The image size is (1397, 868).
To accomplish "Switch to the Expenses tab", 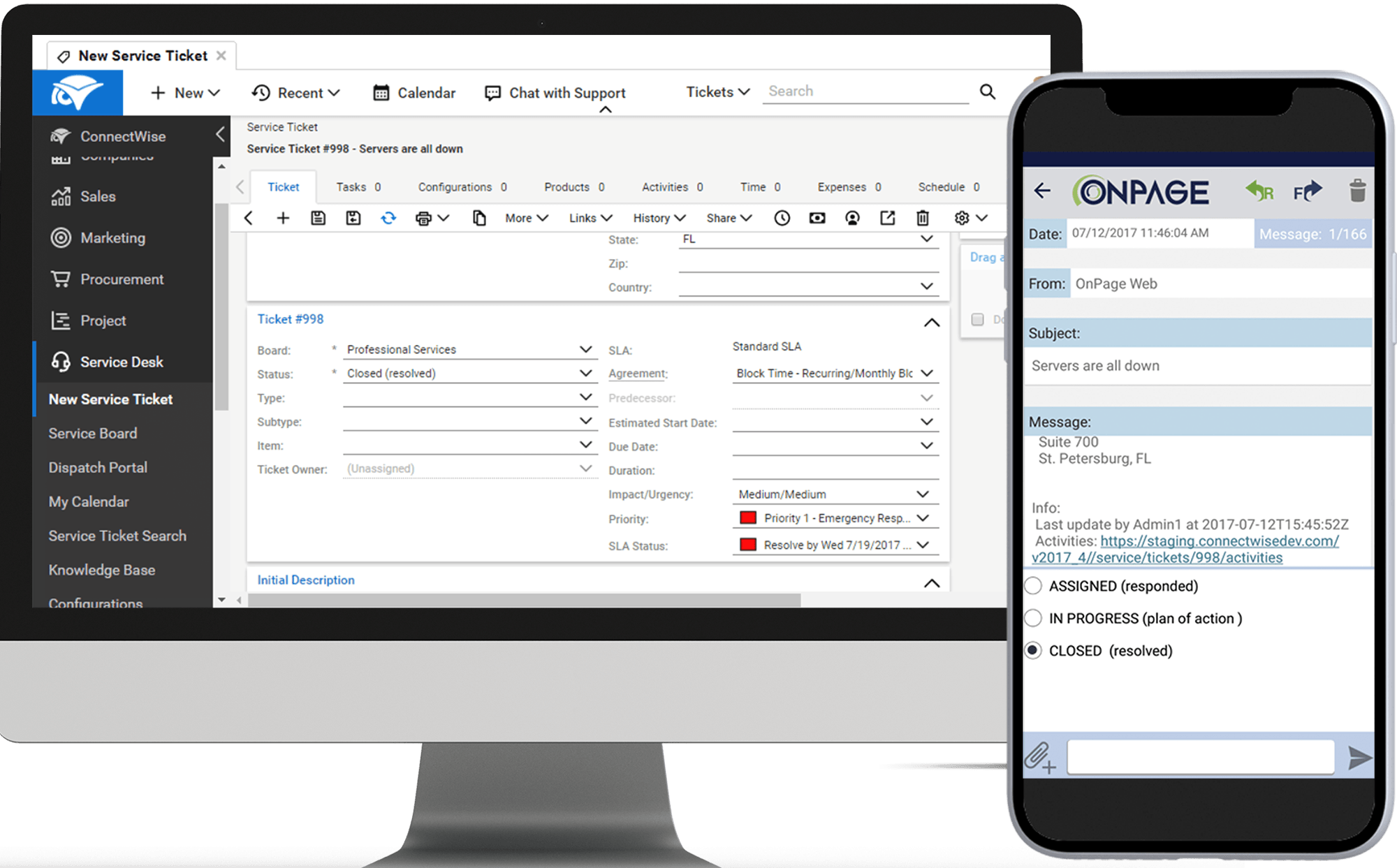I will [849, 187].
